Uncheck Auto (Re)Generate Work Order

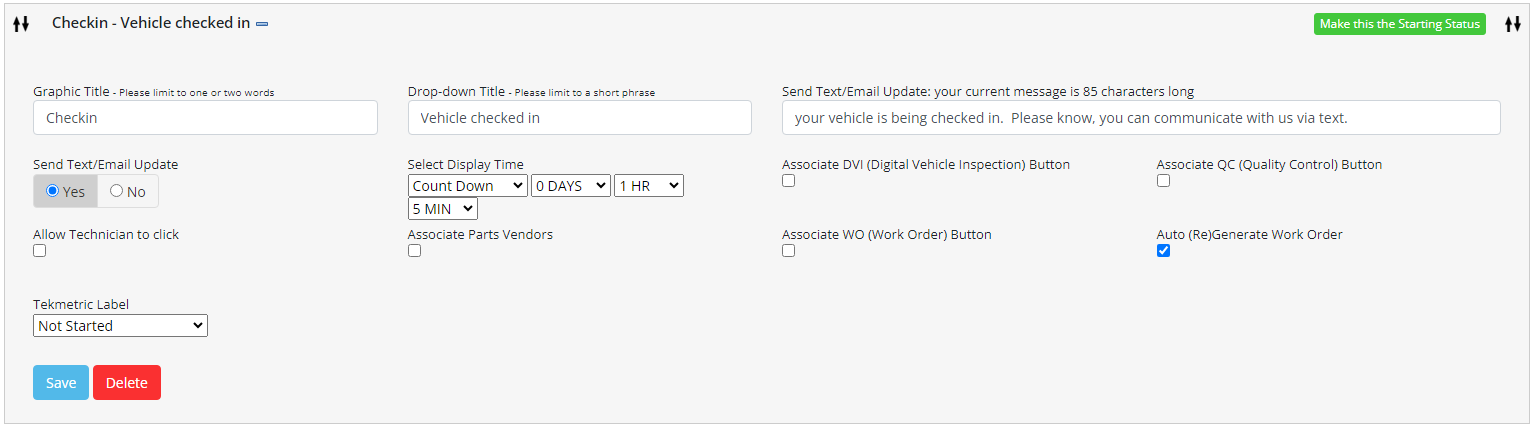click(x=1163, y=251)
